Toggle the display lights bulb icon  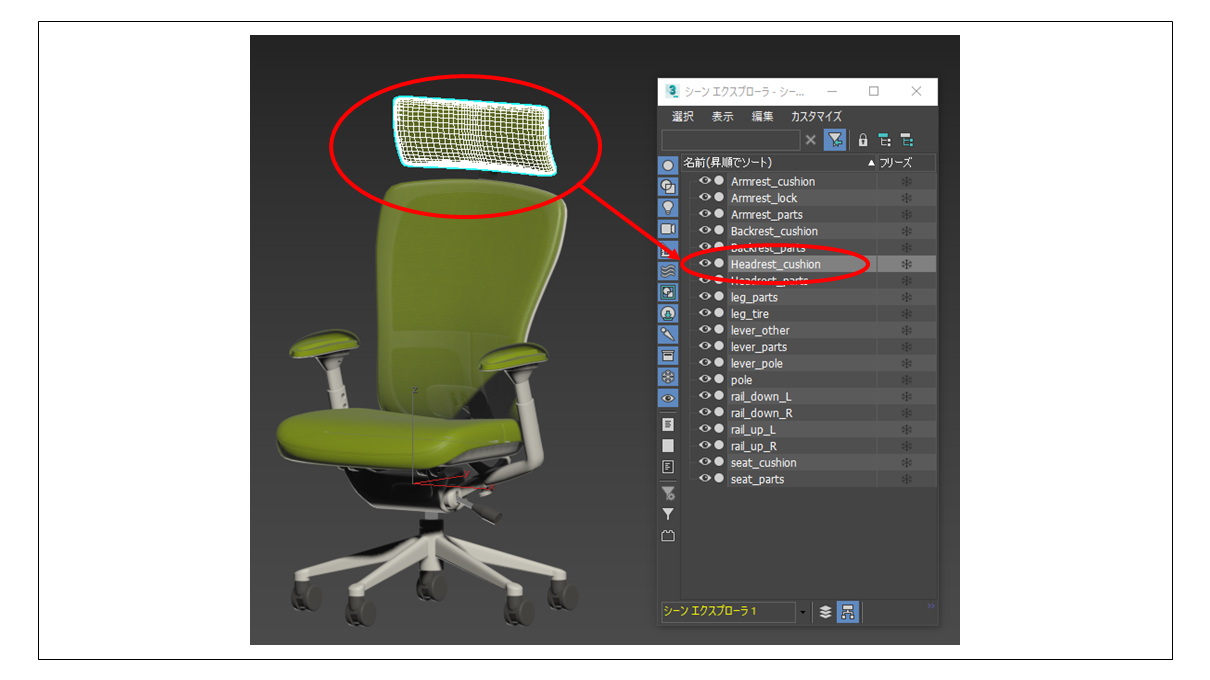(x=668, y=208)
